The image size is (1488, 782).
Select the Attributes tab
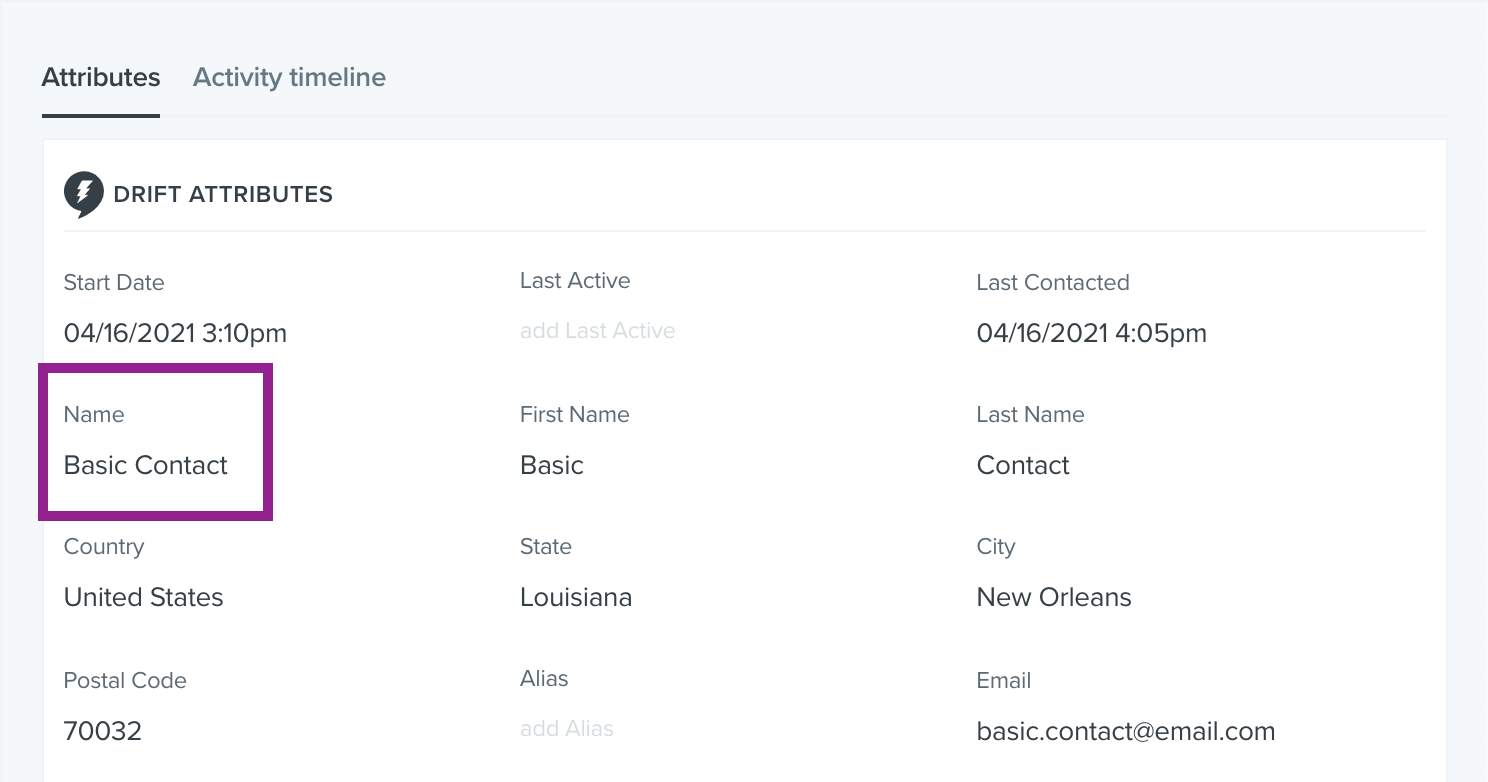(x=101, y=77)
